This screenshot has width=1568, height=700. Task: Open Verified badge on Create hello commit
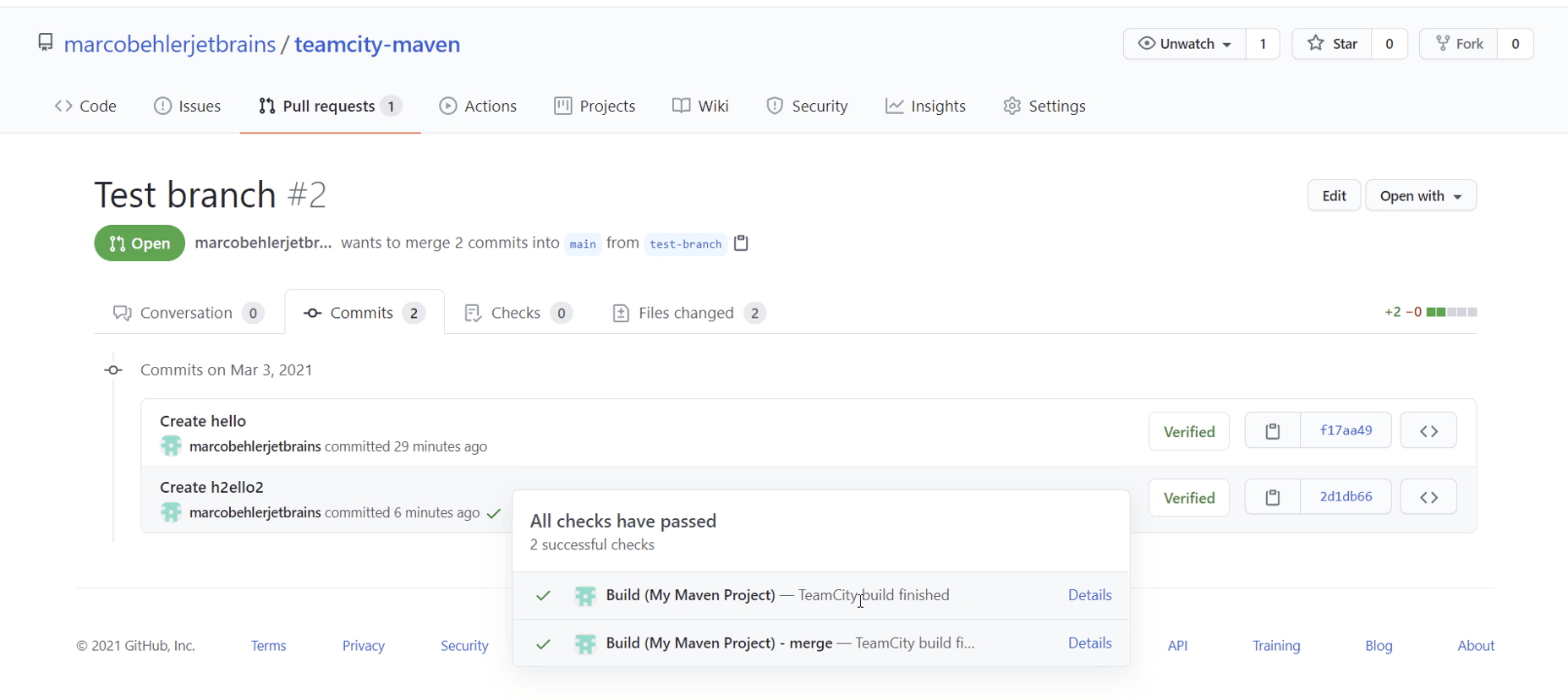[x=1188, y=432]
